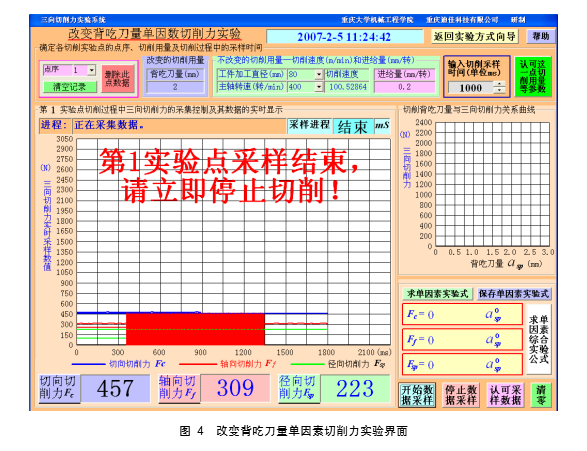Screen dimensions: 587x451
Task: Click 开始数据采样 button
Action: click(417, 395)
